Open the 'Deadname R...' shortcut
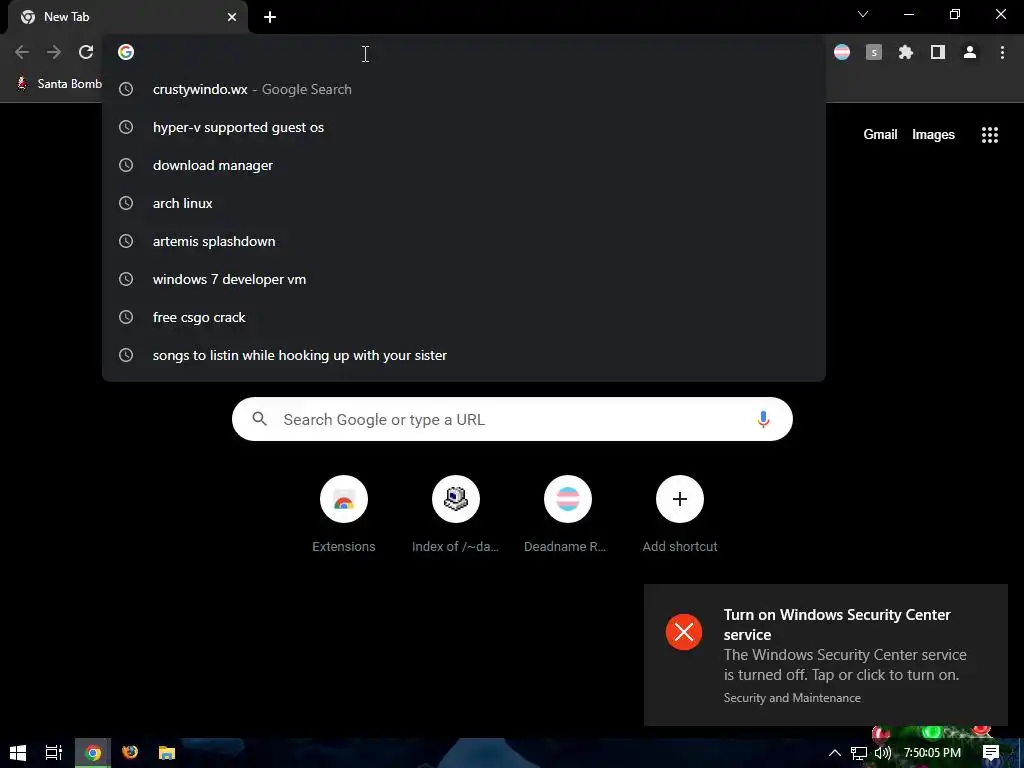 click(x=568, y=515)
